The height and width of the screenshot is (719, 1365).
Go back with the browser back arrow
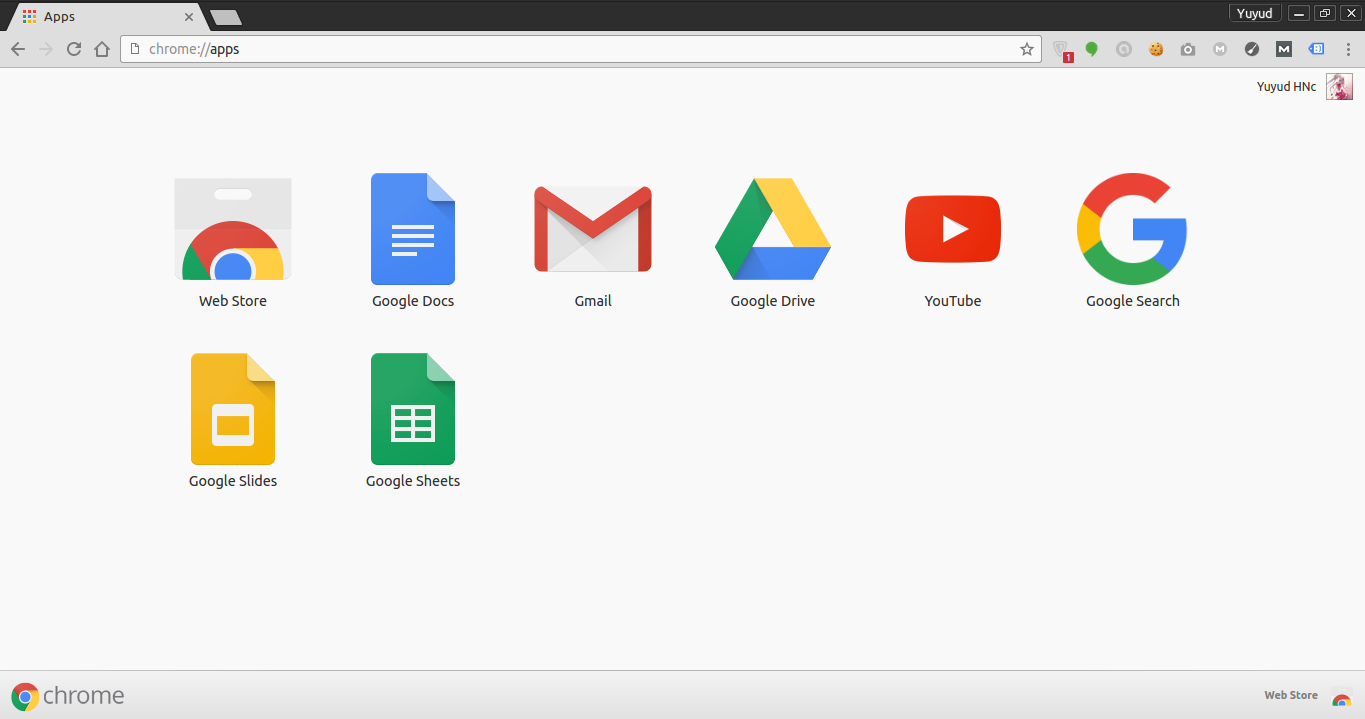click(x=18, y=49)
